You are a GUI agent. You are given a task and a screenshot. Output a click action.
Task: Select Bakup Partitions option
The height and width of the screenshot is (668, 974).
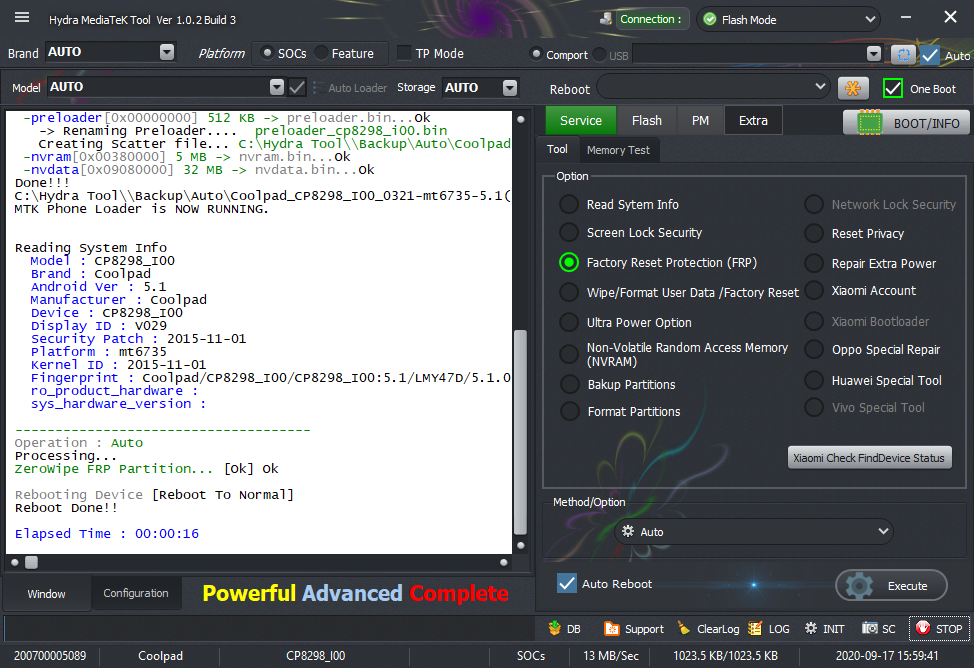coord(570,384)
